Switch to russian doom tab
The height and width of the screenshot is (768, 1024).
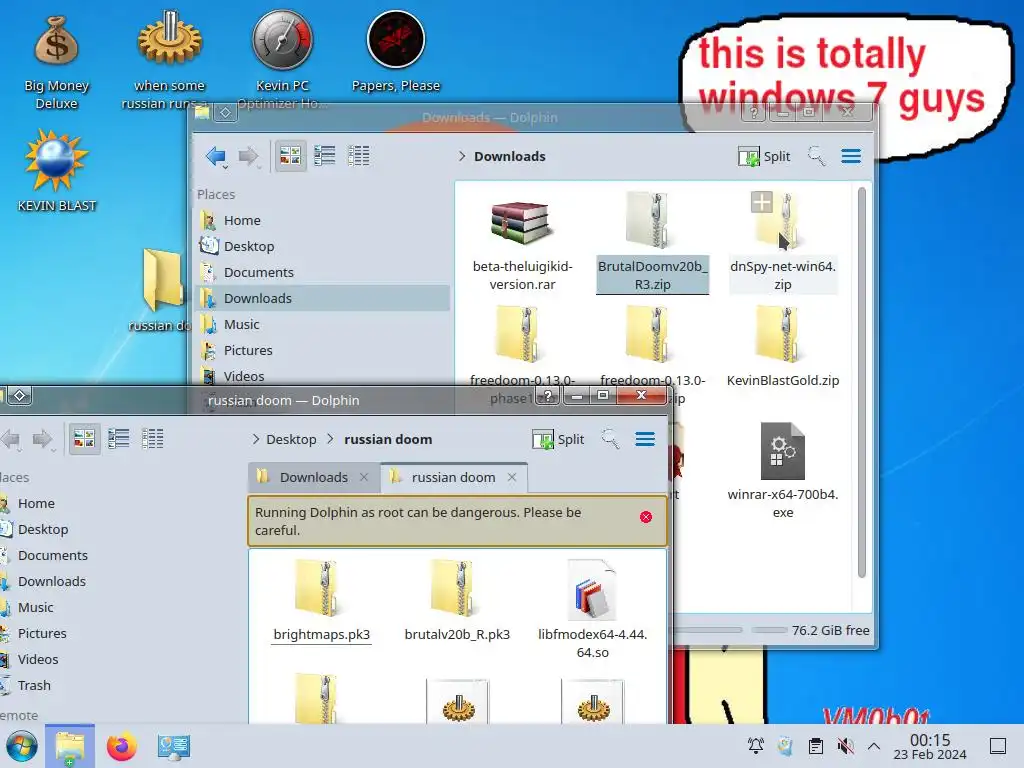pyautogui.click(x=453, y=477)
